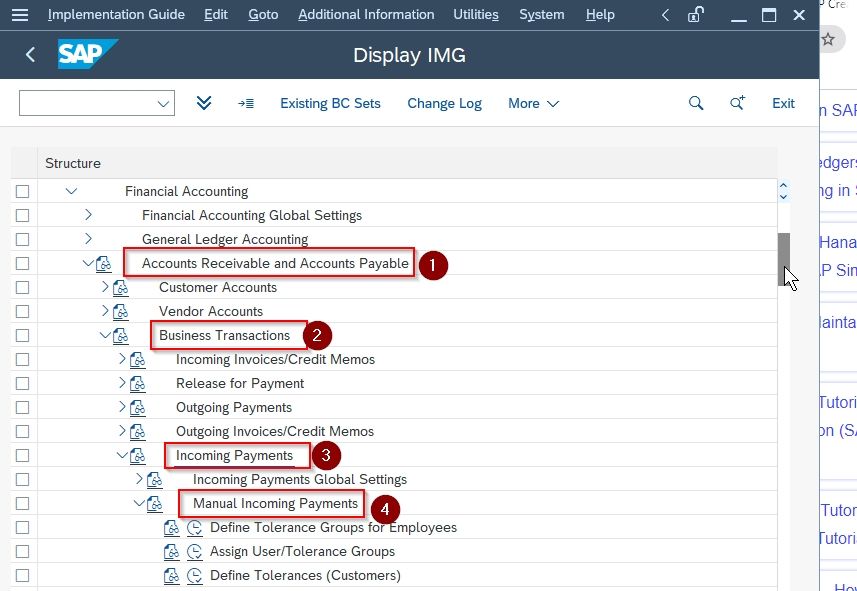
Task: Open documentation icon for Define Tolerance Groups for Employees
Action: (x=172, y=528)
